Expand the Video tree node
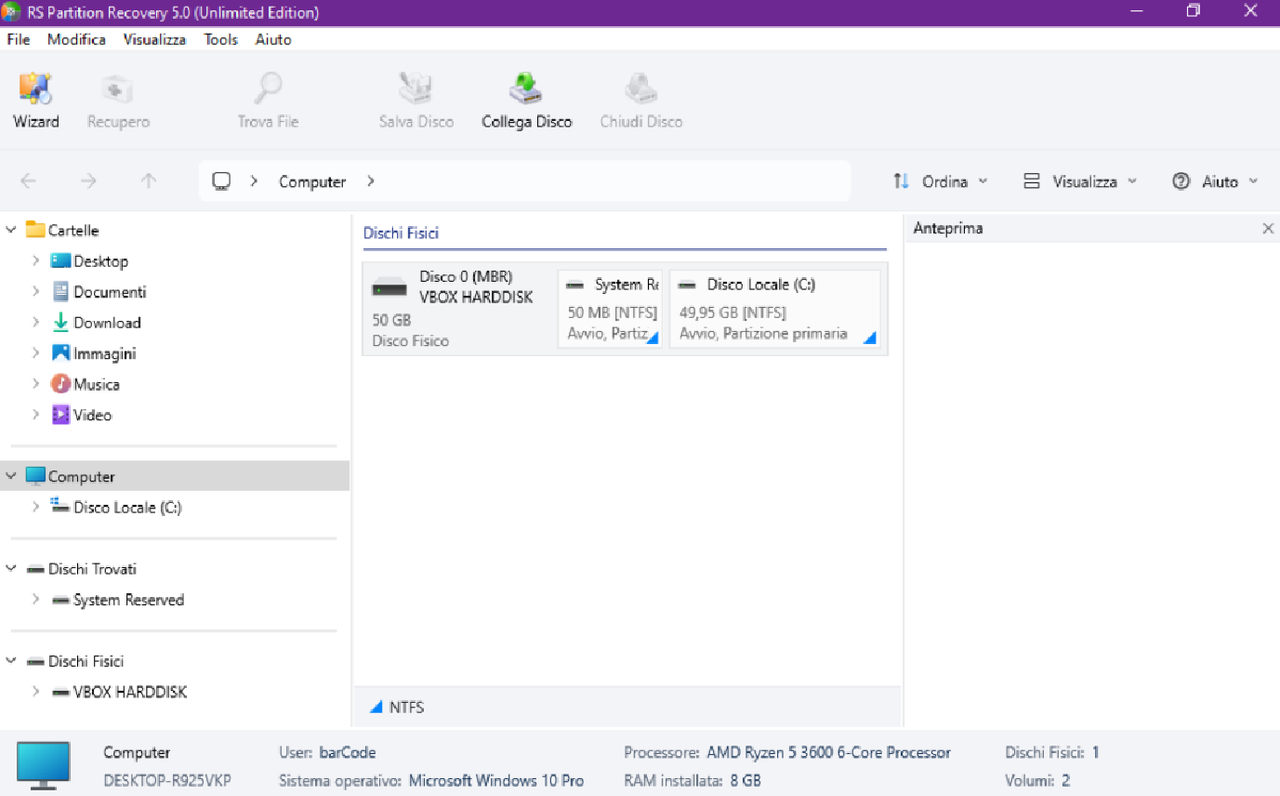This screenshot has height=796, width=1280. 36,415
